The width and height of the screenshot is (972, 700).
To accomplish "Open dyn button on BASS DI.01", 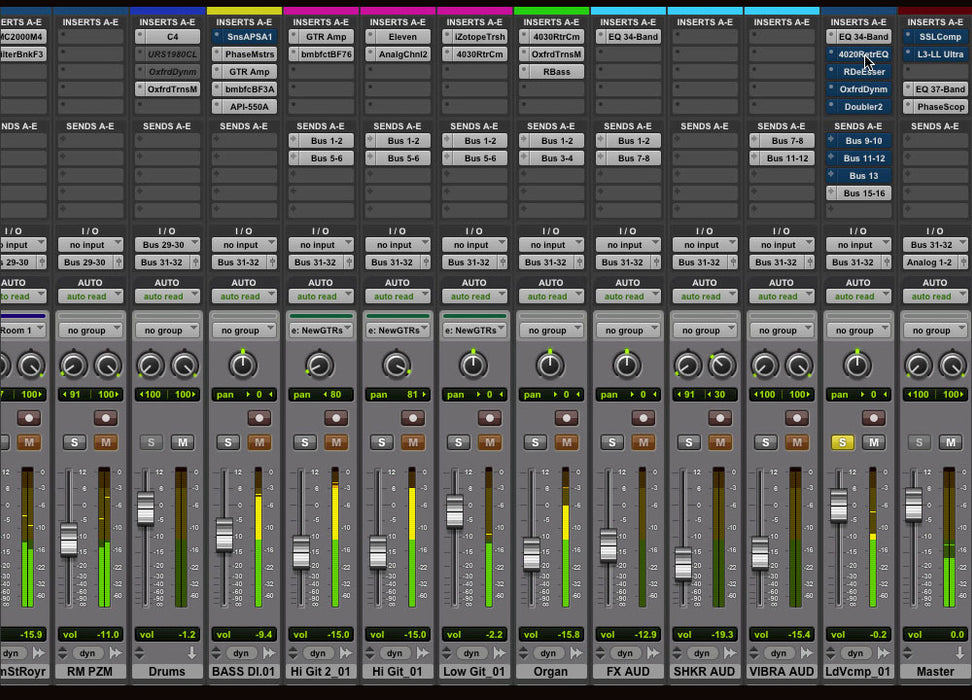I will pos(241,653).
